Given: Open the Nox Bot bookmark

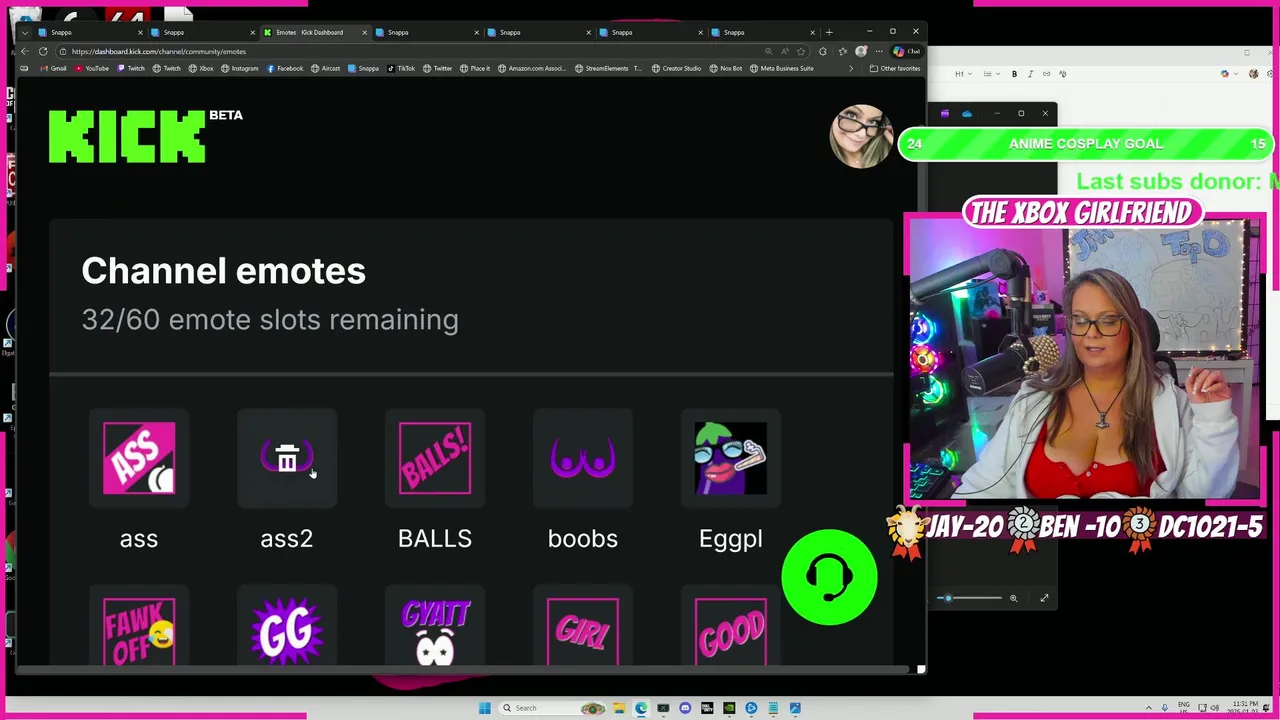Looking at the screenshot, I should 725,68.
